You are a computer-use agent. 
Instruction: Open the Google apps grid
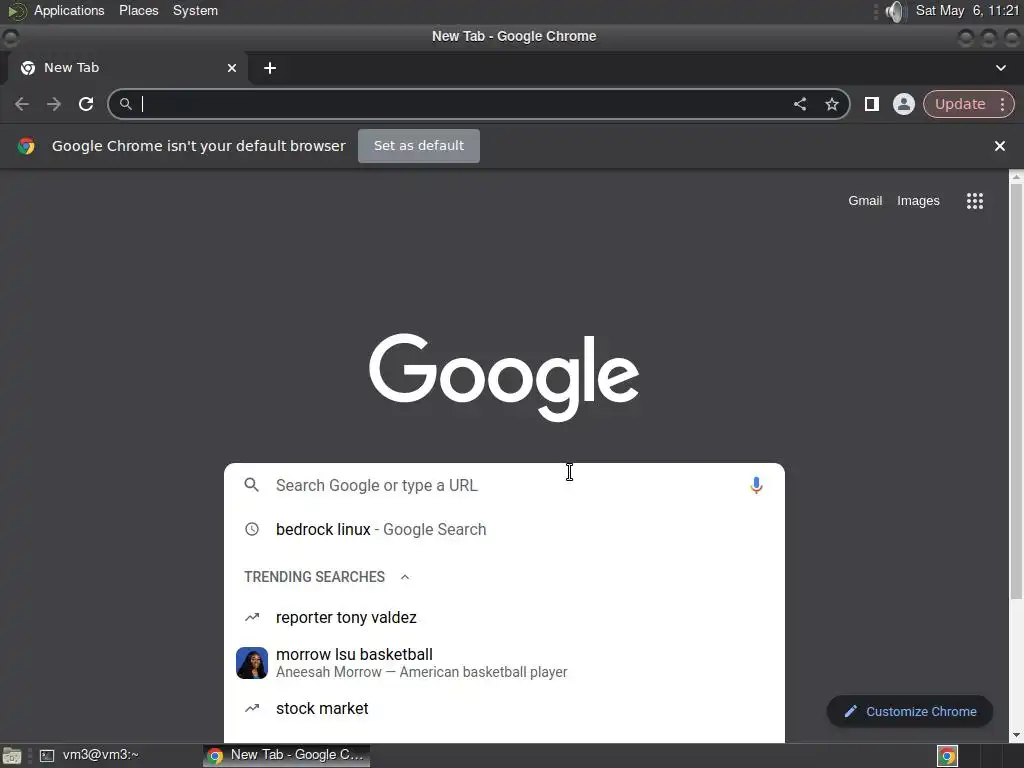click(x=975, y=200)
